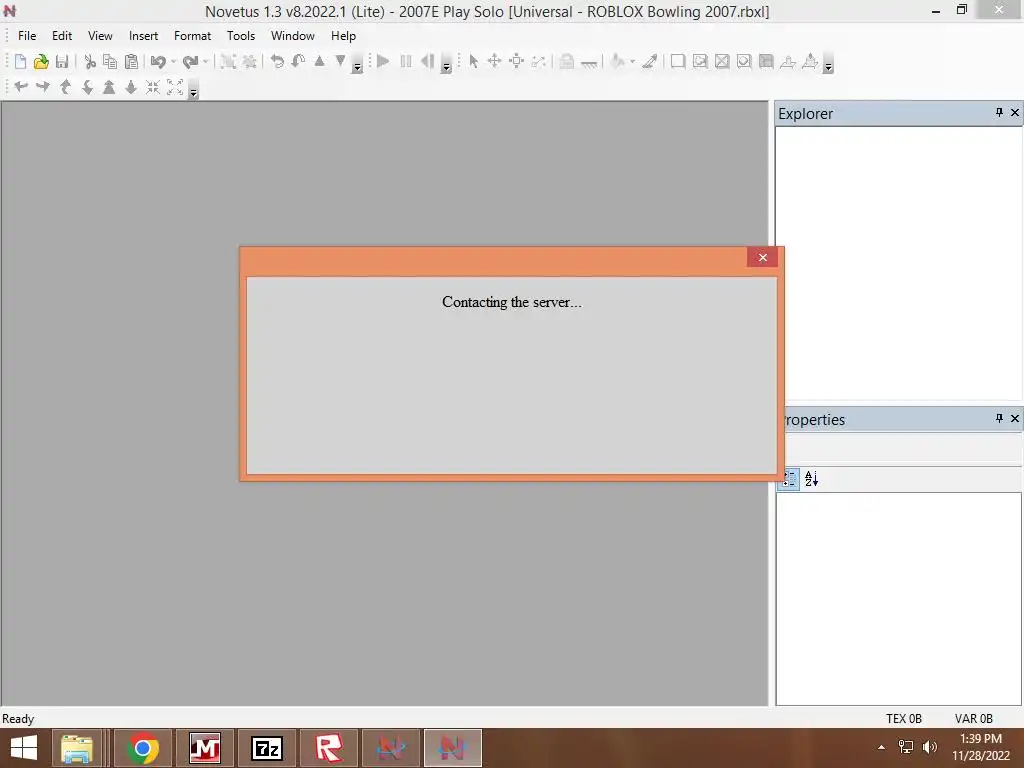Open File Explorer from taskbar
This screenshot has height=768, width=1024.
pyautogui.click(x=77, y=748)
